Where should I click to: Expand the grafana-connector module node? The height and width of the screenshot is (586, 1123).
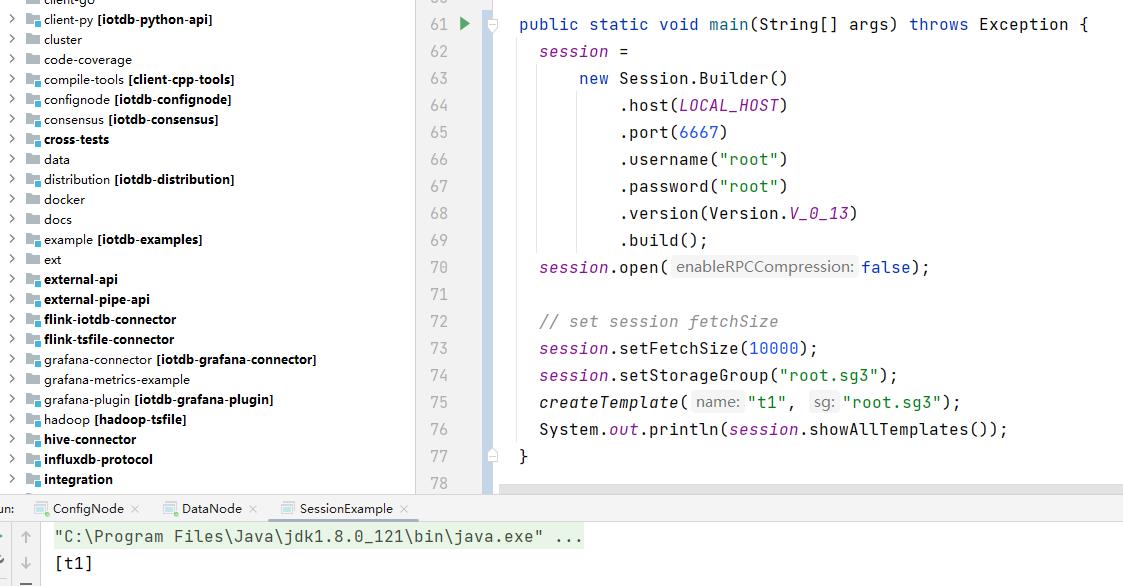(x=11, y=360)
